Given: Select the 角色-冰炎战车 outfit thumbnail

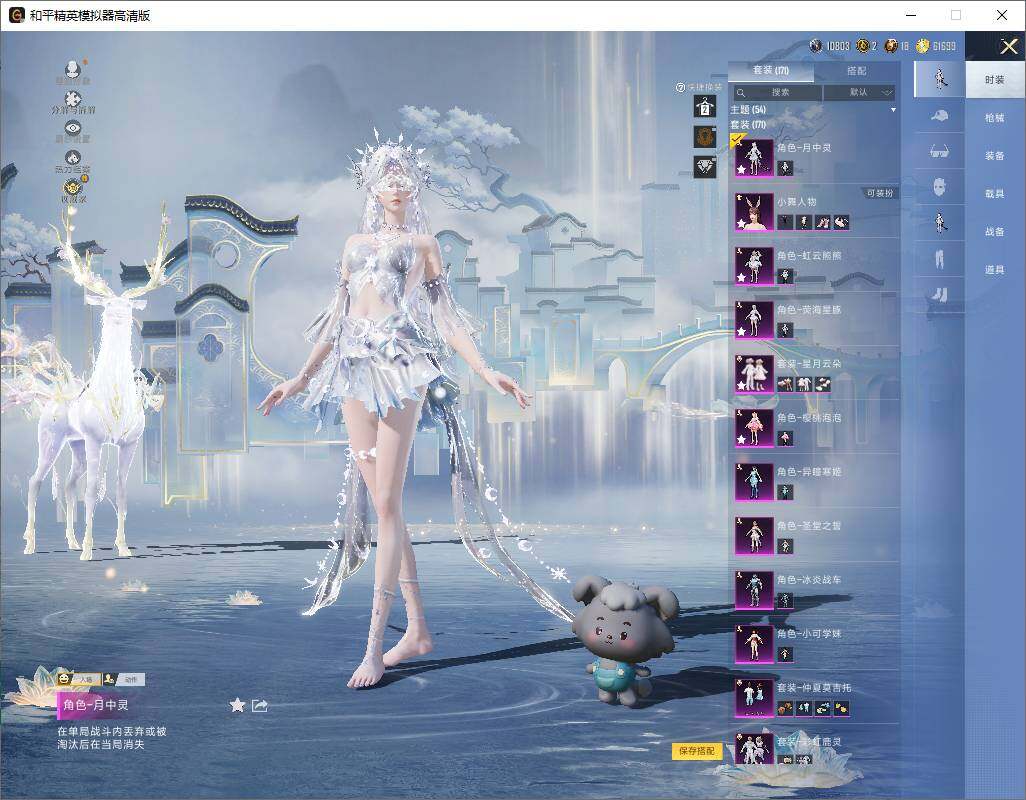Looking at the screenshot, I should (754, 590).
